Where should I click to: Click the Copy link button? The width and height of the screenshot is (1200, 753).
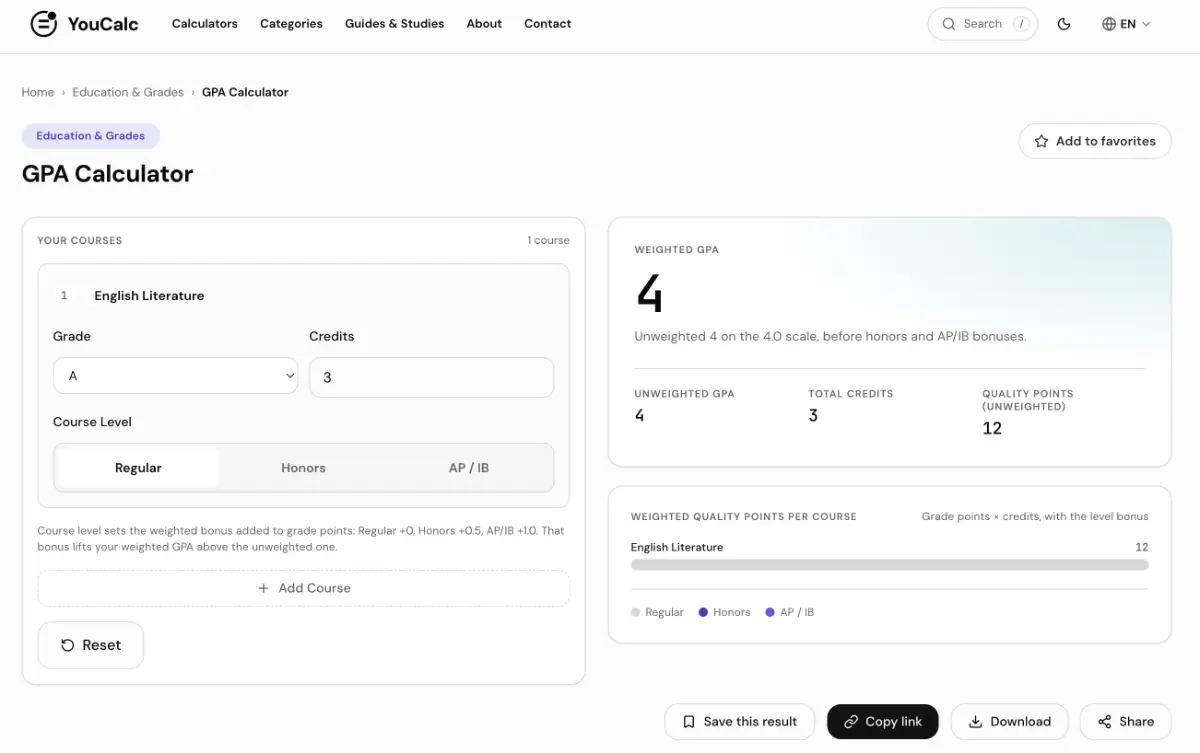coord(883,721)
